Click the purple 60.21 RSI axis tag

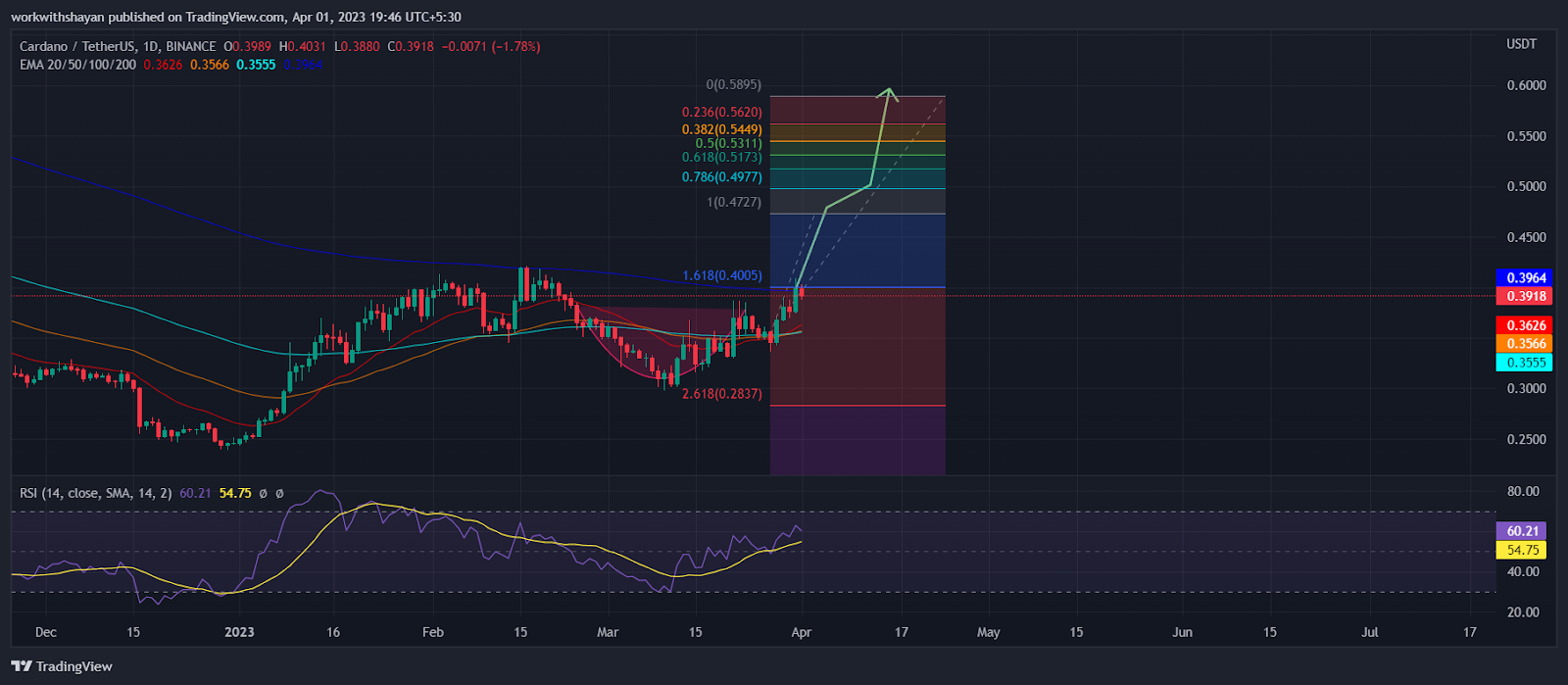click(1521, 531)
